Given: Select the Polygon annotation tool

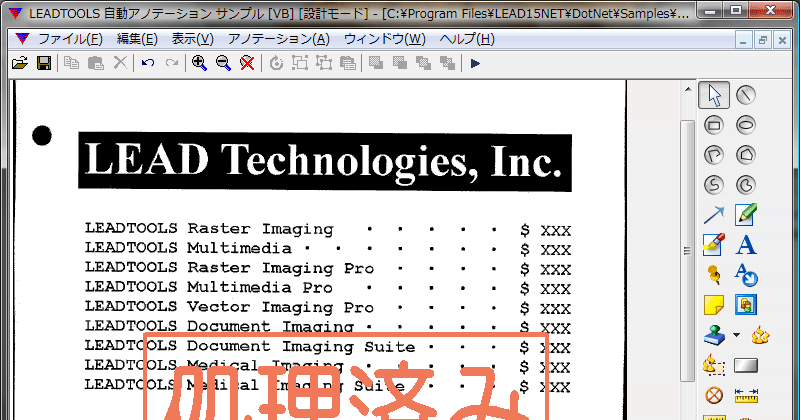Looking at the screenshot, I should [x=745, y=155].
